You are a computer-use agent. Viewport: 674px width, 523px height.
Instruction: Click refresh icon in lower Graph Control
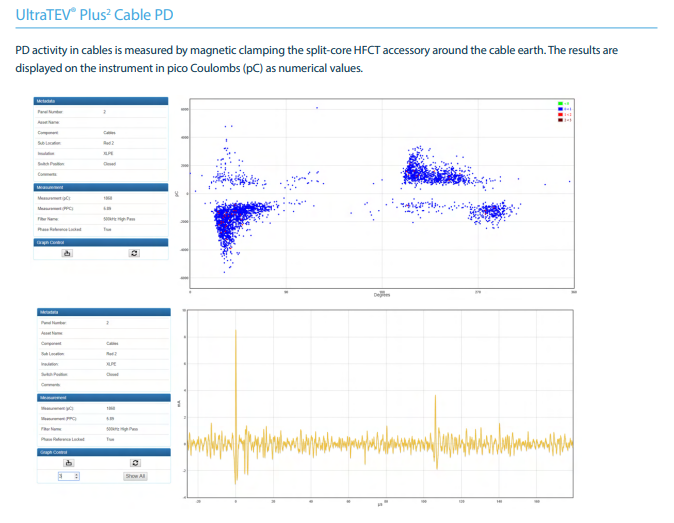pos(135,463)
